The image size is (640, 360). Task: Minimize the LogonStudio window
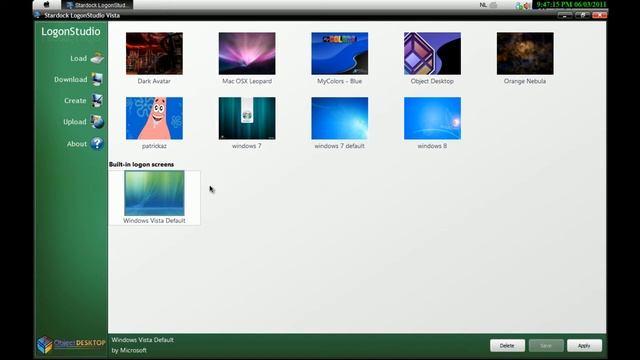(x=565, y=15)
